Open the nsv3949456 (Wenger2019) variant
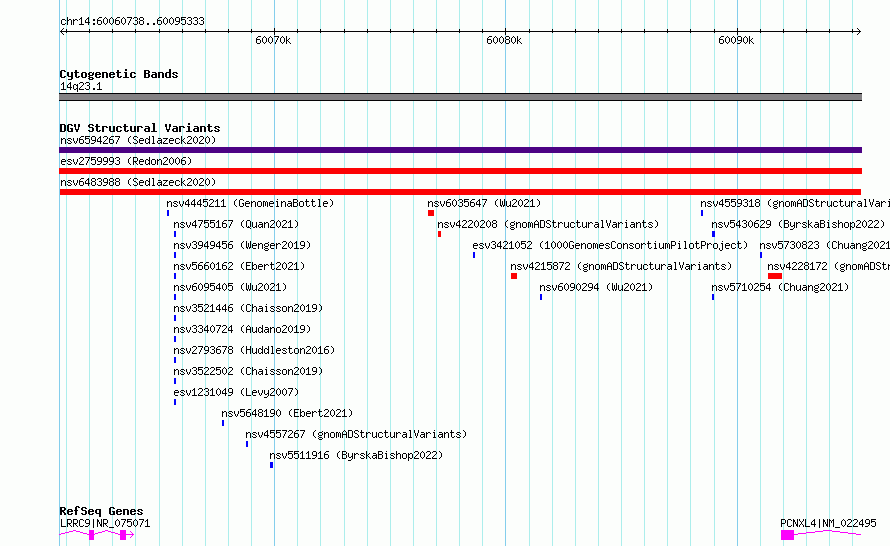This screenshot has height=546, width=890. 242,245
